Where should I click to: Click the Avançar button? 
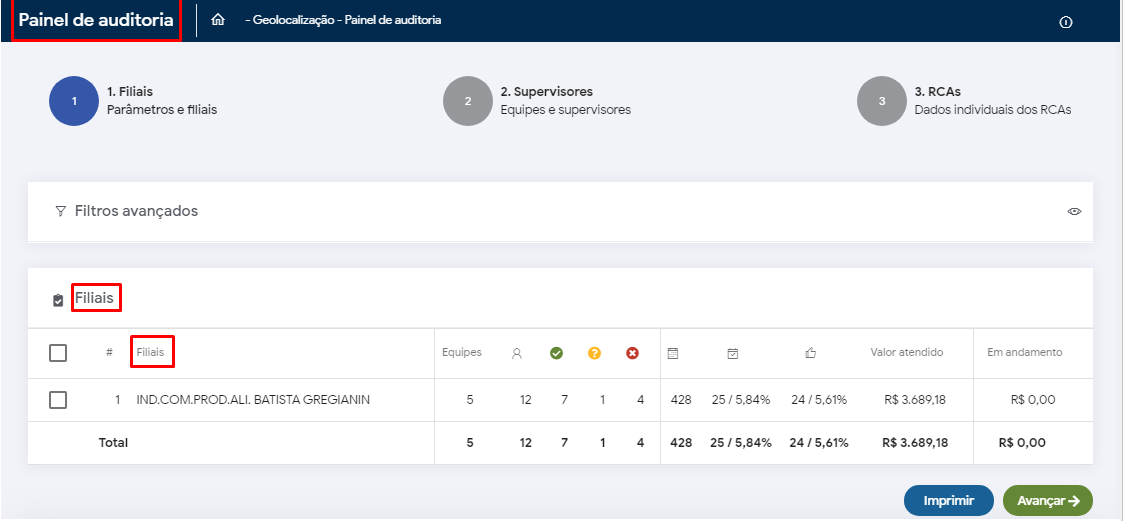[x=1047, y=500]
